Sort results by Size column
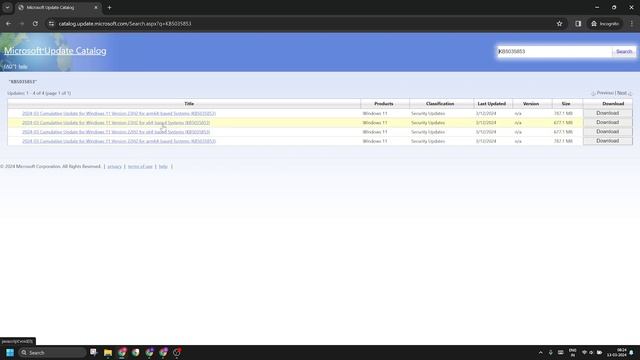The image size is (640, 360). (x=566, y=104)
